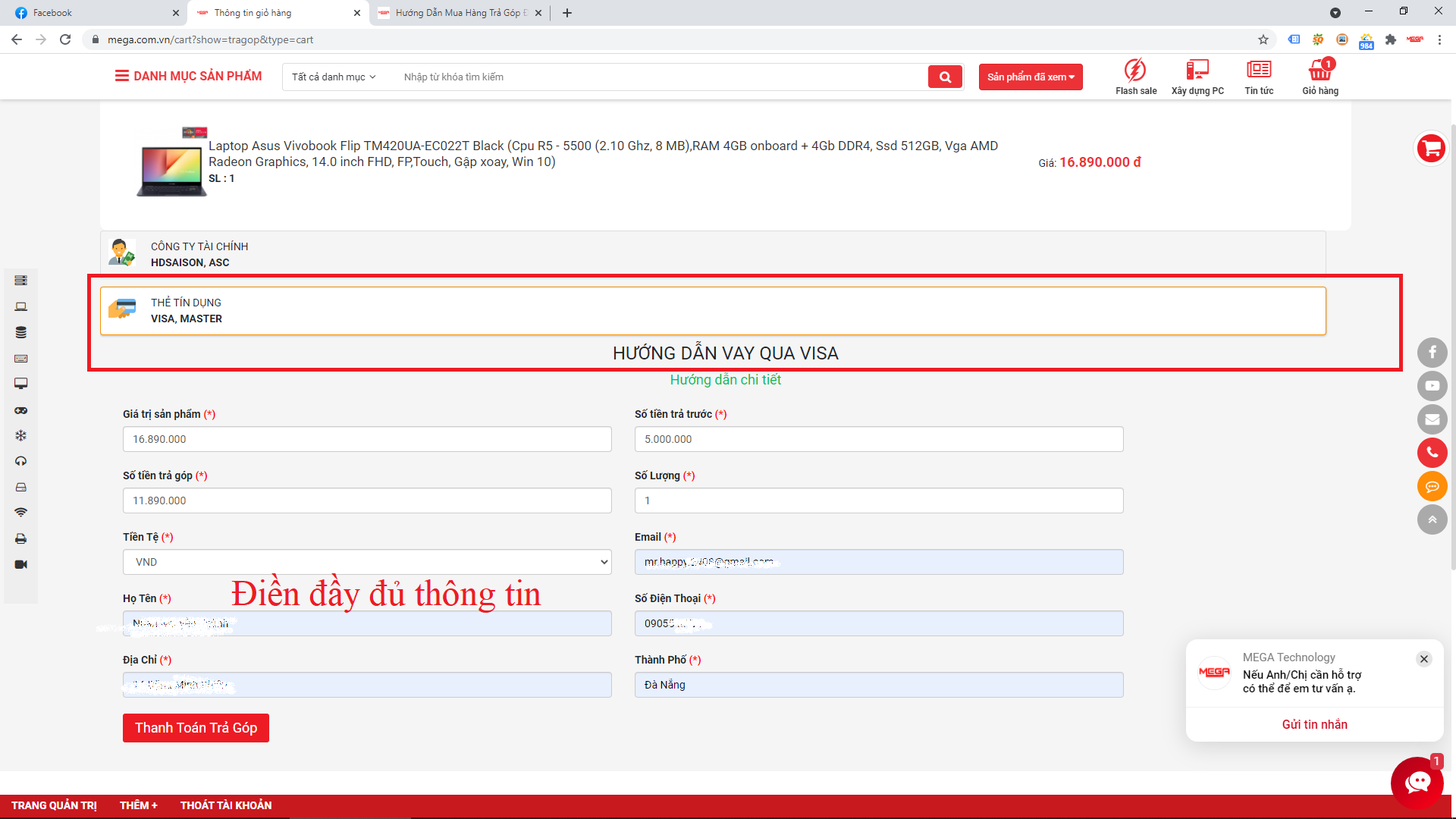Screen dimensions: 1456x819
Task: Open the Tiền Tệ VND currency dropdown
Action: pyautogui.click(x=367, y=562)
